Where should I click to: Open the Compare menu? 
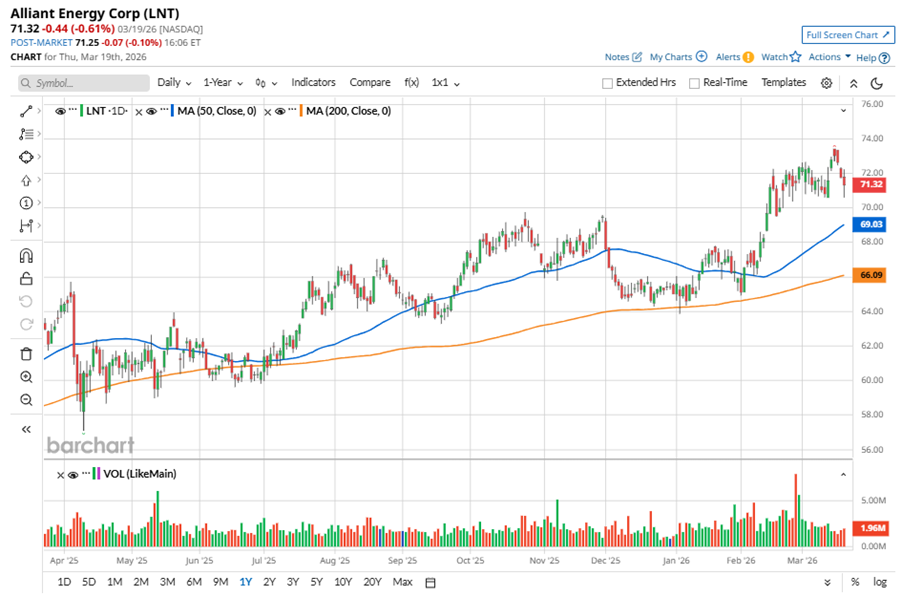coord(370,82)
